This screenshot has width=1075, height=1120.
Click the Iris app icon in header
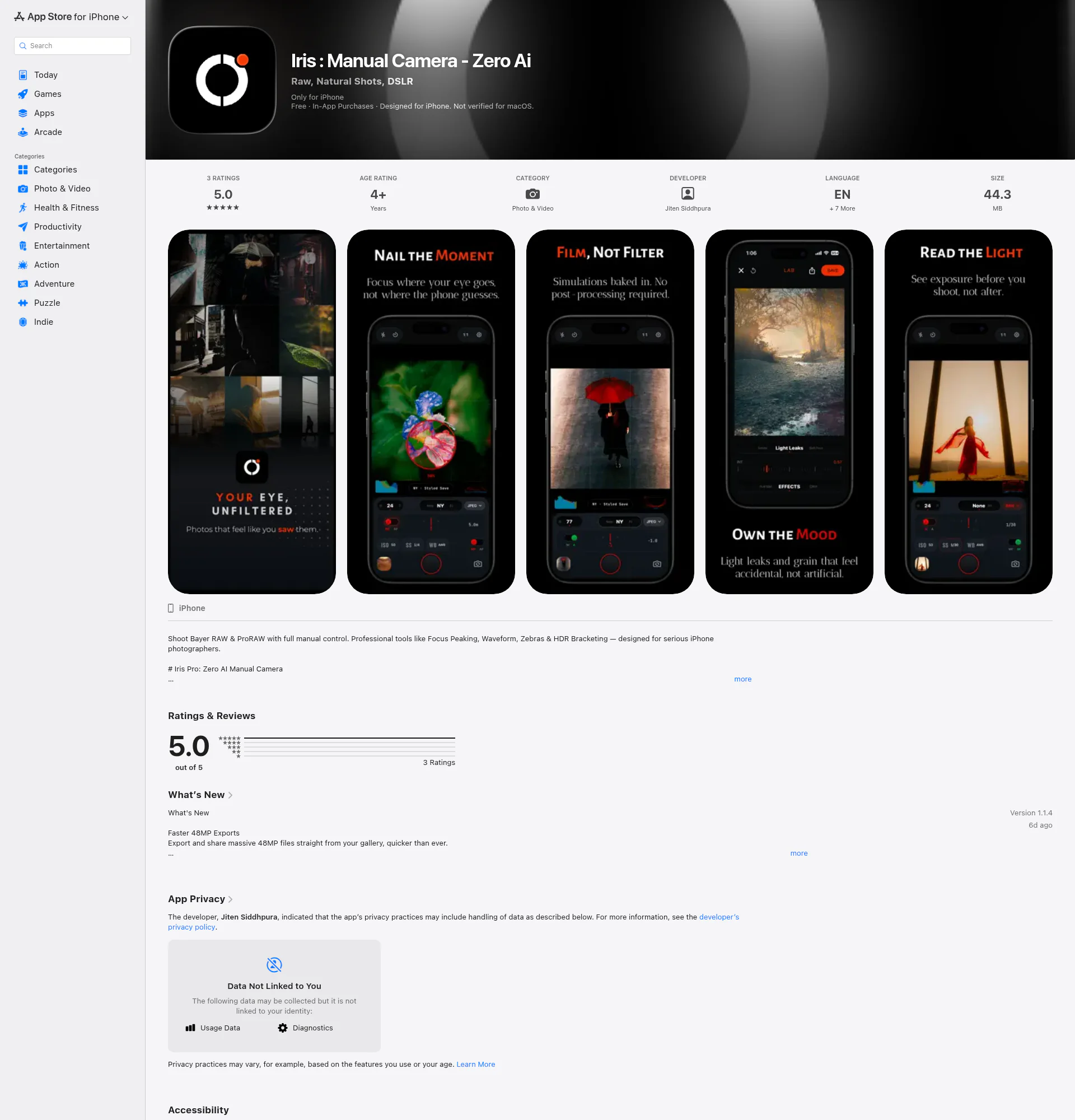click(x=222, y=80)
